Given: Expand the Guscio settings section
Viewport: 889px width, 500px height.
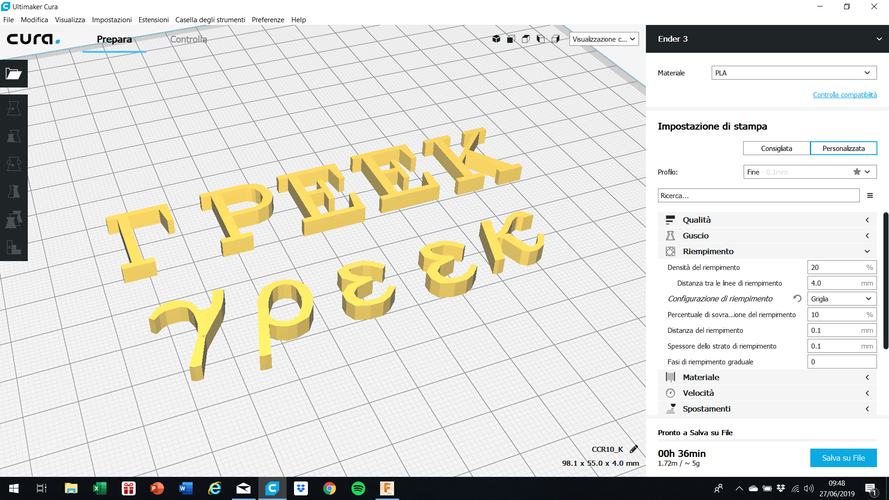Looking at the screenshot, I should 767,236.
